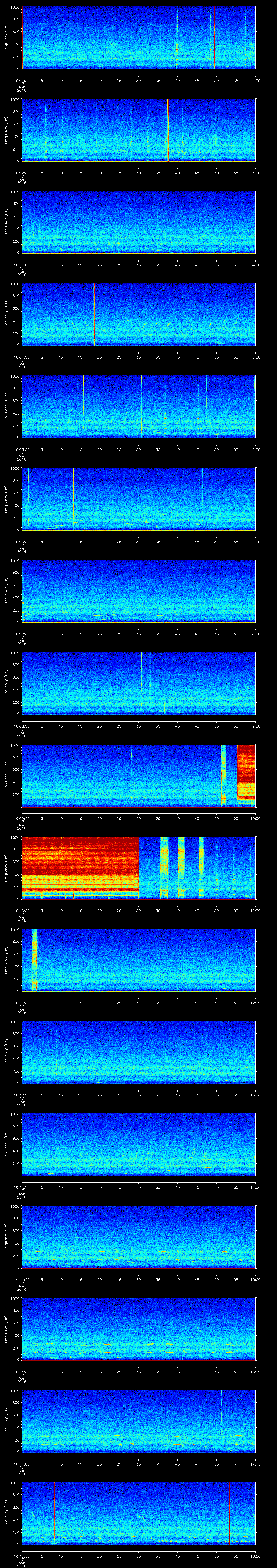The height and width of the screenshot is (1568, 277).
Task: Click the "10:15:00" start time label
Action: (x=21, y=1371)
